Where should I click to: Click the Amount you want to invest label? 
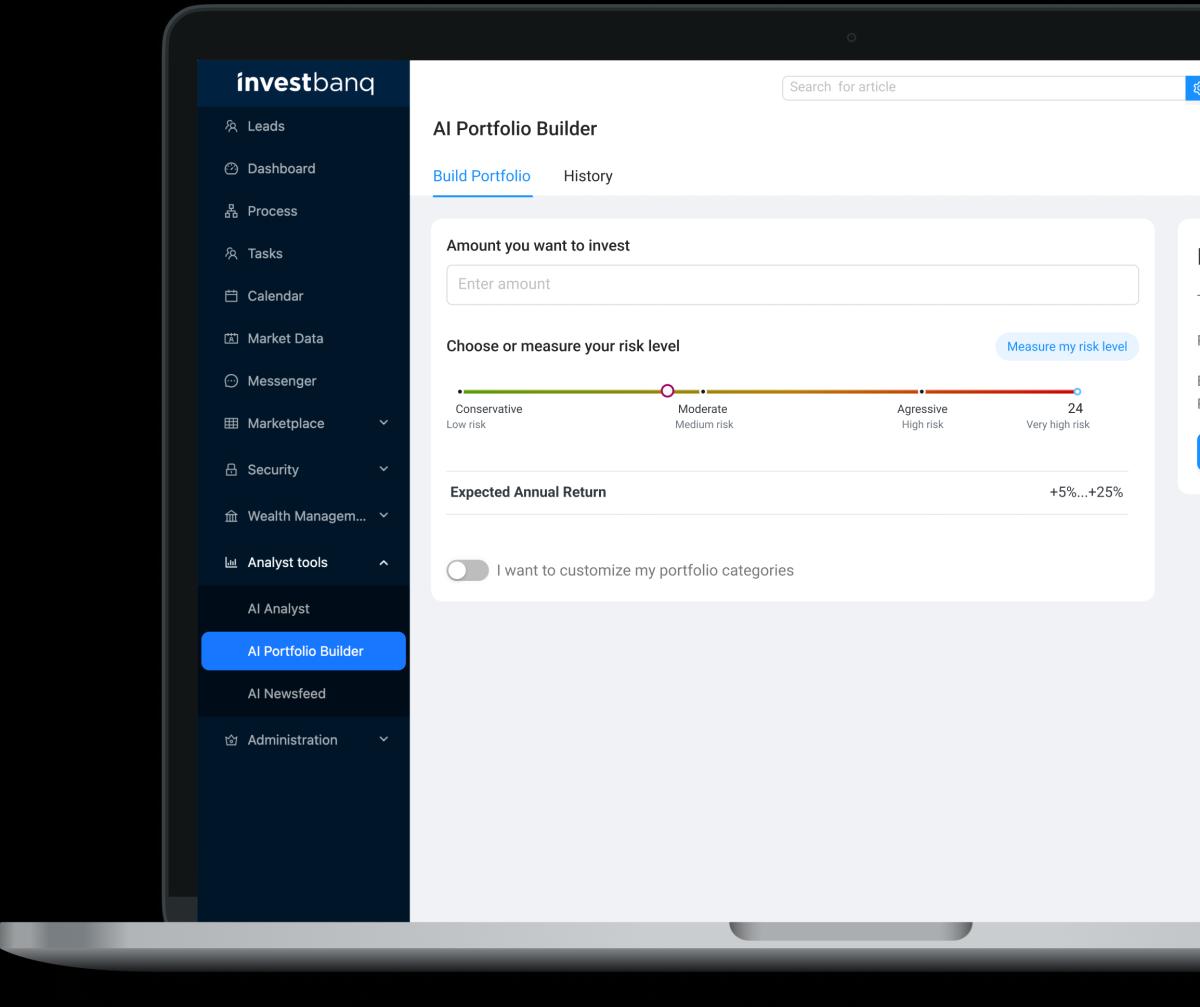coord(538,245)
